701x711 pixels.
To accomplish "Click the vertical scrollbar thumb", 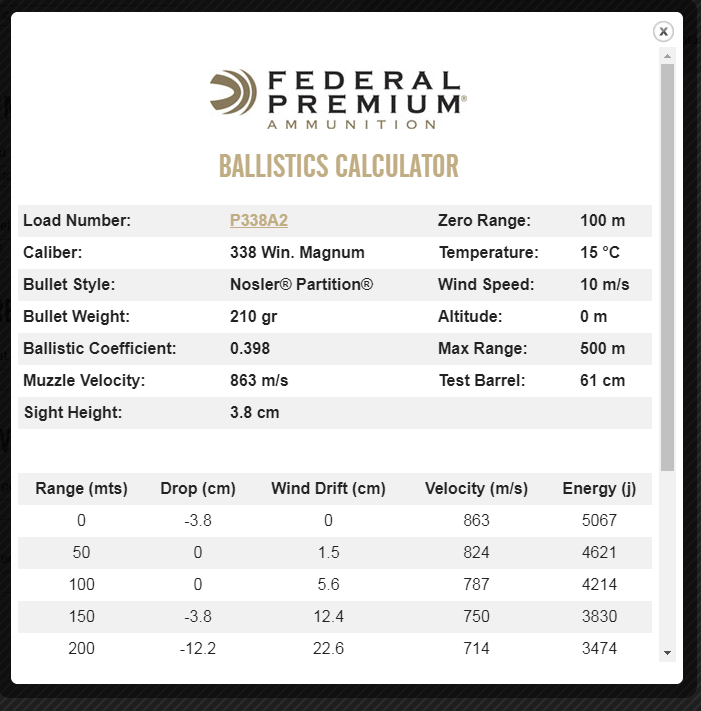I will tap(667, 265).
